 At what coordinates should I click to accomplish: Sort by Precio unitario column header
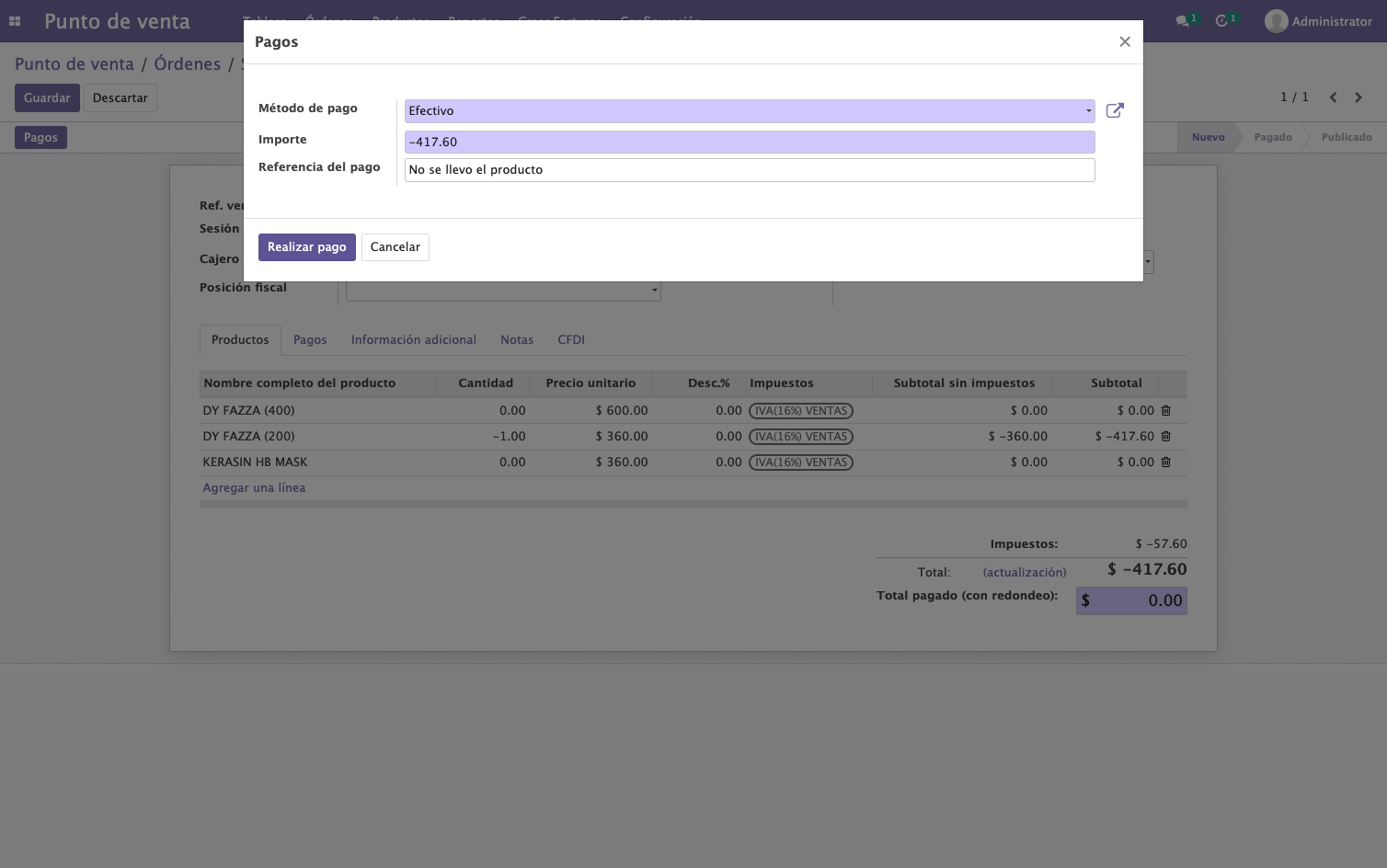pyautogui.click(x=590, y=383)
